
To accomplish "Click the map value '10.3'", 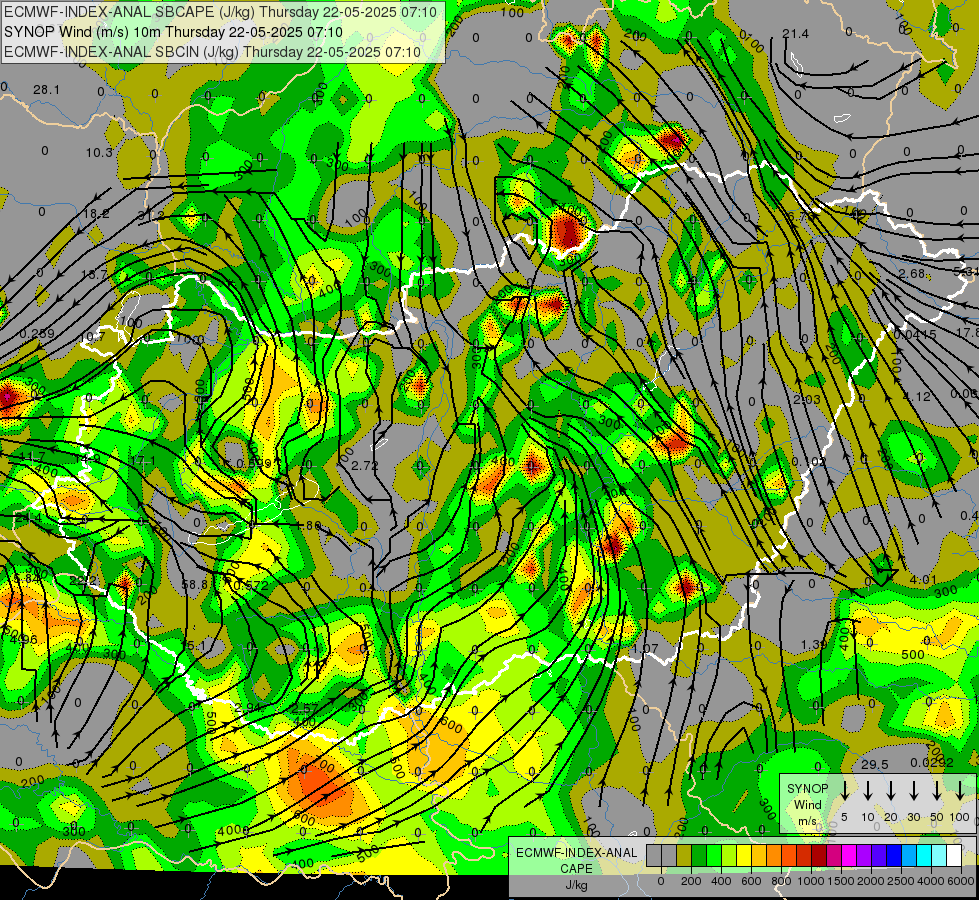I will click(x=99, y=152).
